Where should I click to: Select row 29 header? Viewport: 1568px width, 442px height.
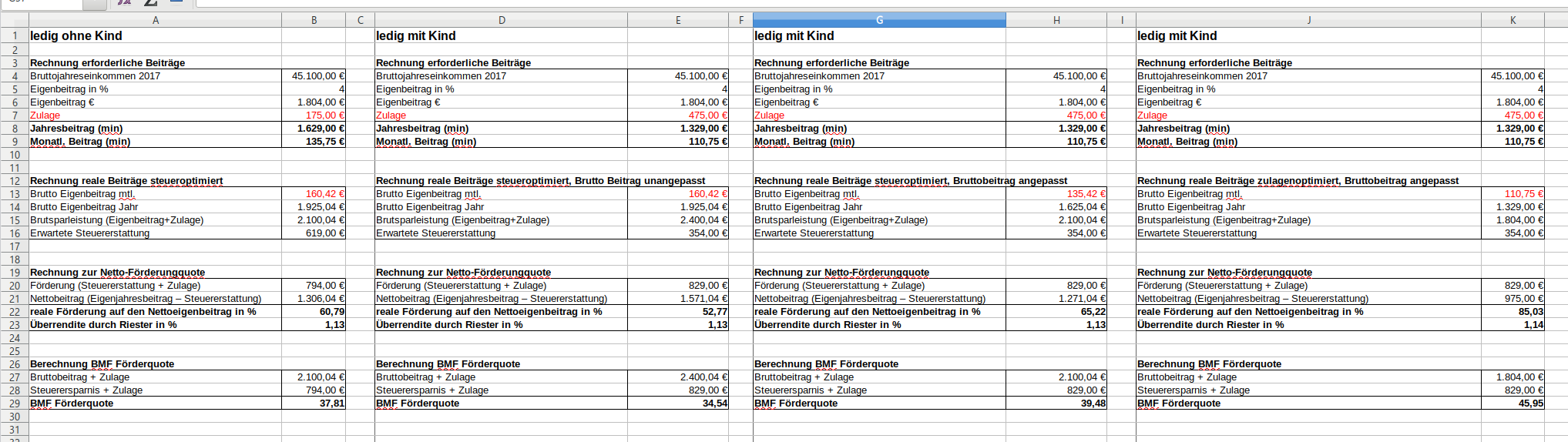[x=14, y=403]
